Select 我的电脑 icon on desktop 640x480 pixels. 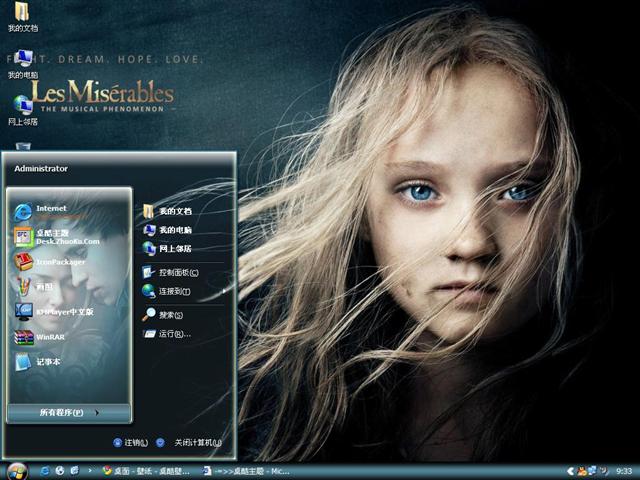point(23,64)
